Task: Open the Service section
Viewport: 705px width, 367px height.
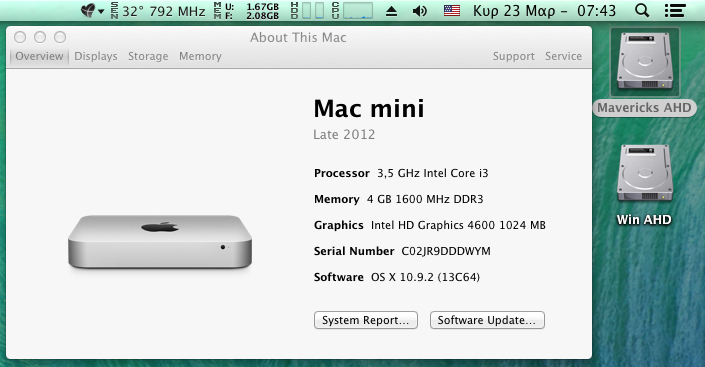Action: pyautogui.click(x=563, y=56)
